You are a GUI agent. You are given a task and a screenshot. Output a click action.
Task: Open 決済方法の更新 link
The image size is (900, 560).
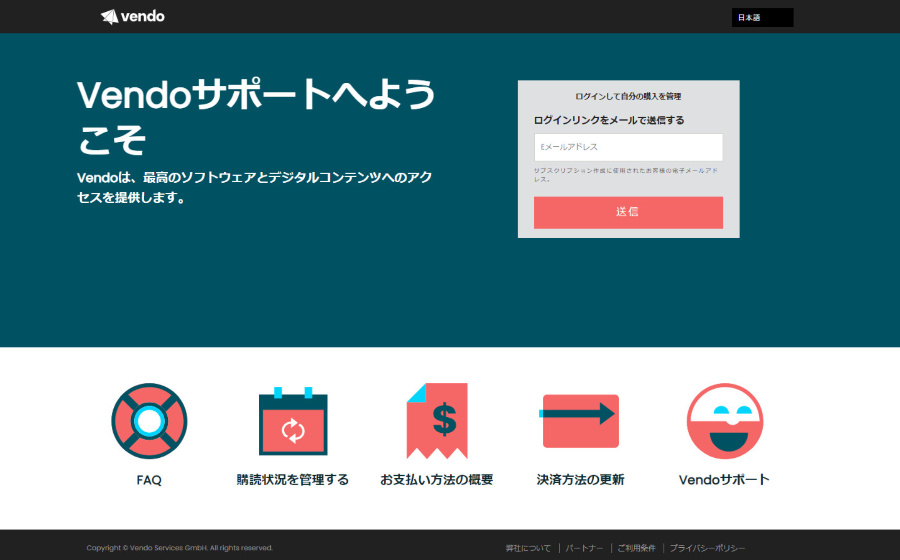(580, 480)
